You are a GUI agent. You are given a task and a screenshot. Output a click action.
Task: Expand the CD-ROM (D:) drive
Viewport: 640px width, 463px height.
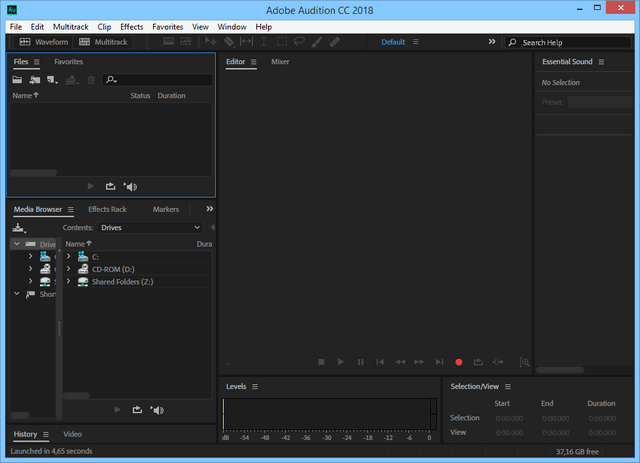(x=68, y=269)
